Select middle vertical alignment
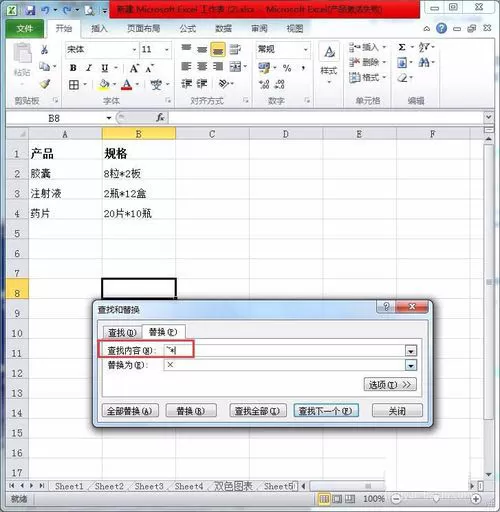 click(x=202, y=50)
